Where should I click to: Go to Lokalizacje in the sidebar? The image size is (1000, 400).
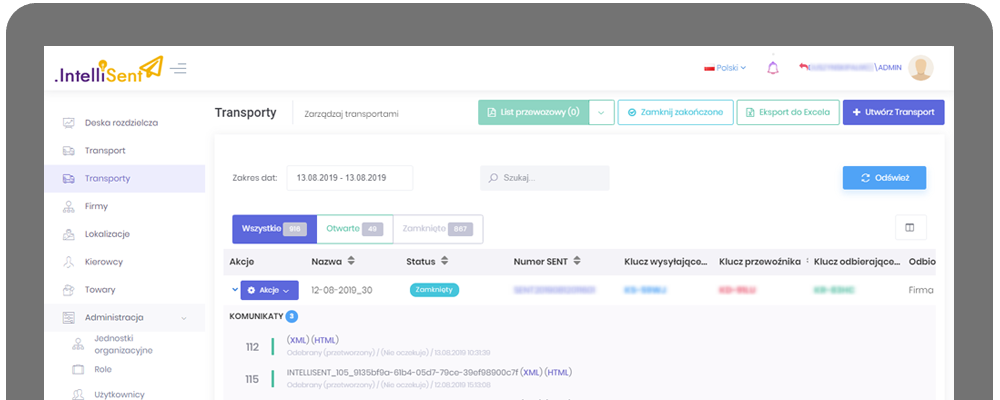tap(107, 234)
